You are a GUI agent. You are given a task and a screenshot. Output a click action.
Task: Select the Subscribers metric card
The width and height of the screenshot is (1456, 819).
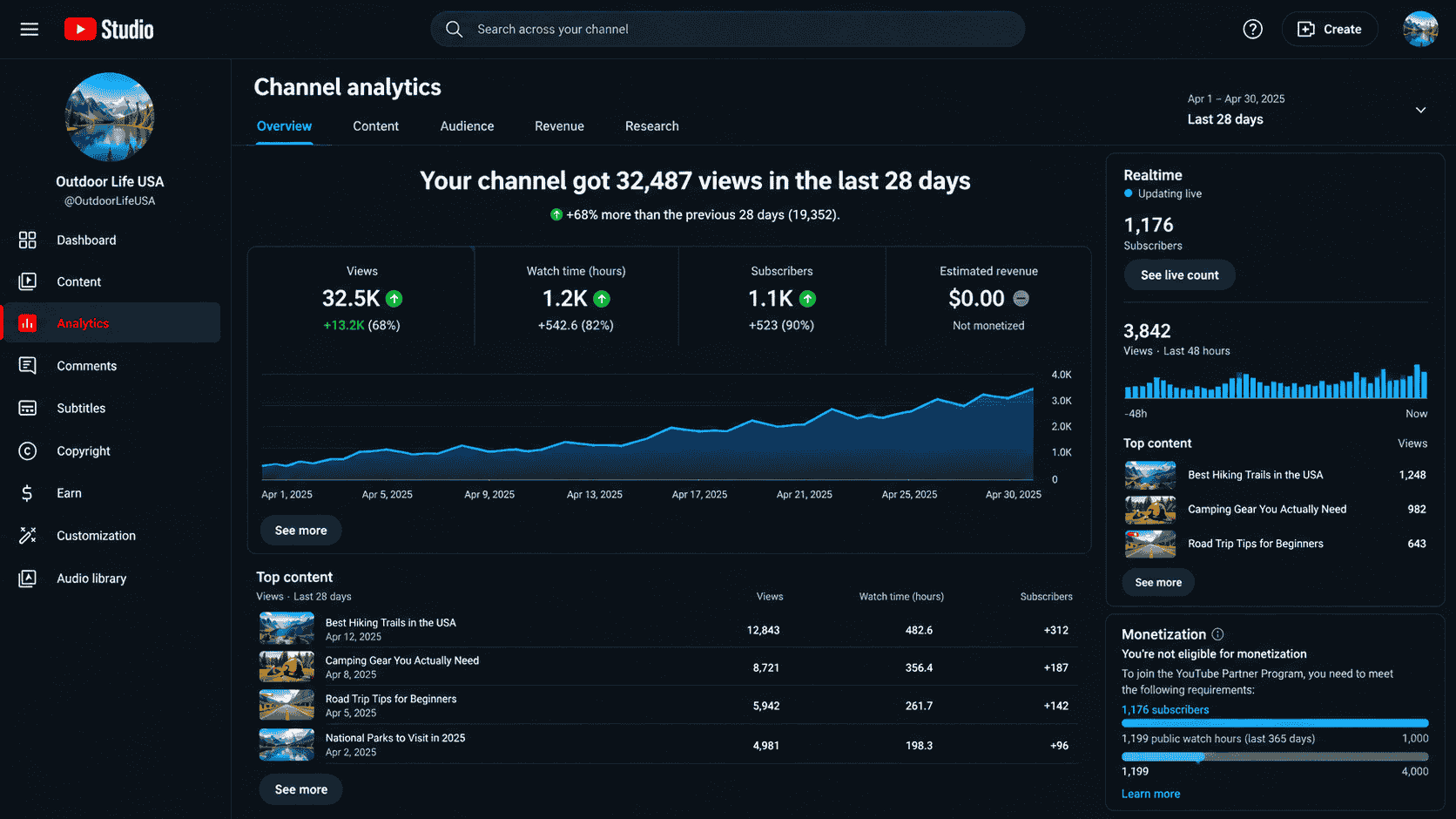click(782, 296)
